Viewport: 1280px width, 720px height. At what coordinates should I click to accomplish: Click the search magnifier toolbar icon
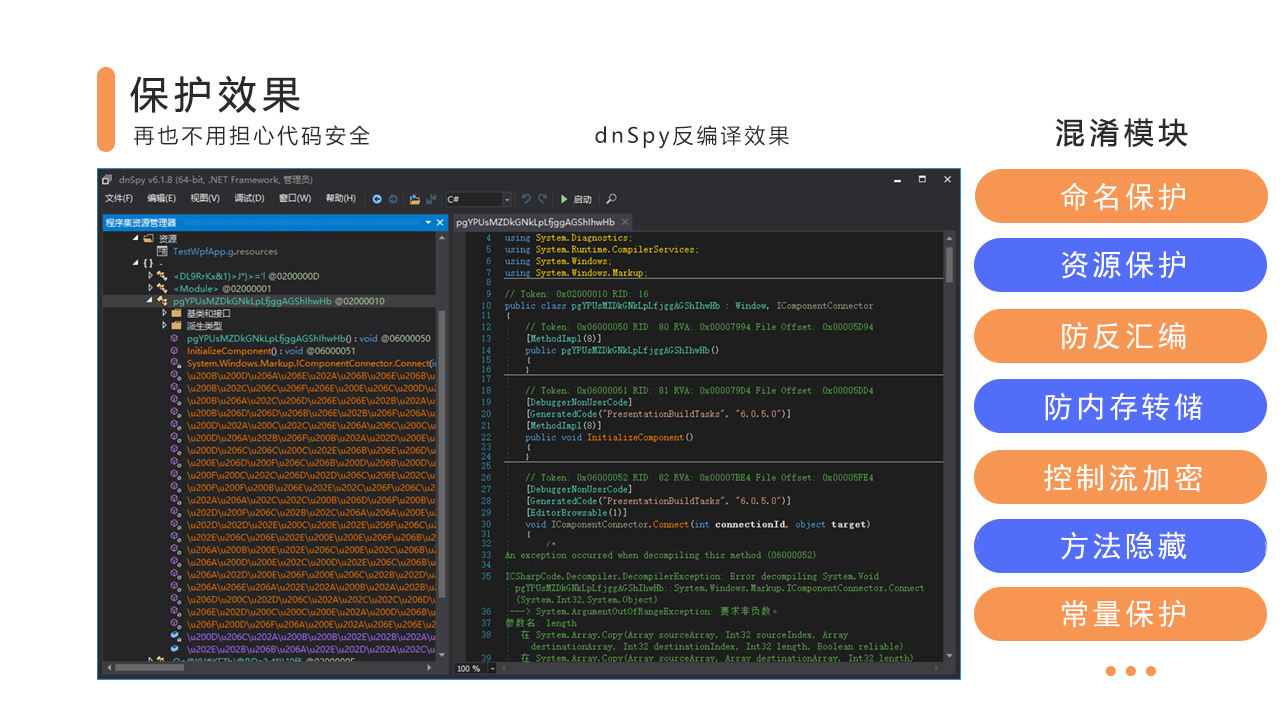(612, 199)
